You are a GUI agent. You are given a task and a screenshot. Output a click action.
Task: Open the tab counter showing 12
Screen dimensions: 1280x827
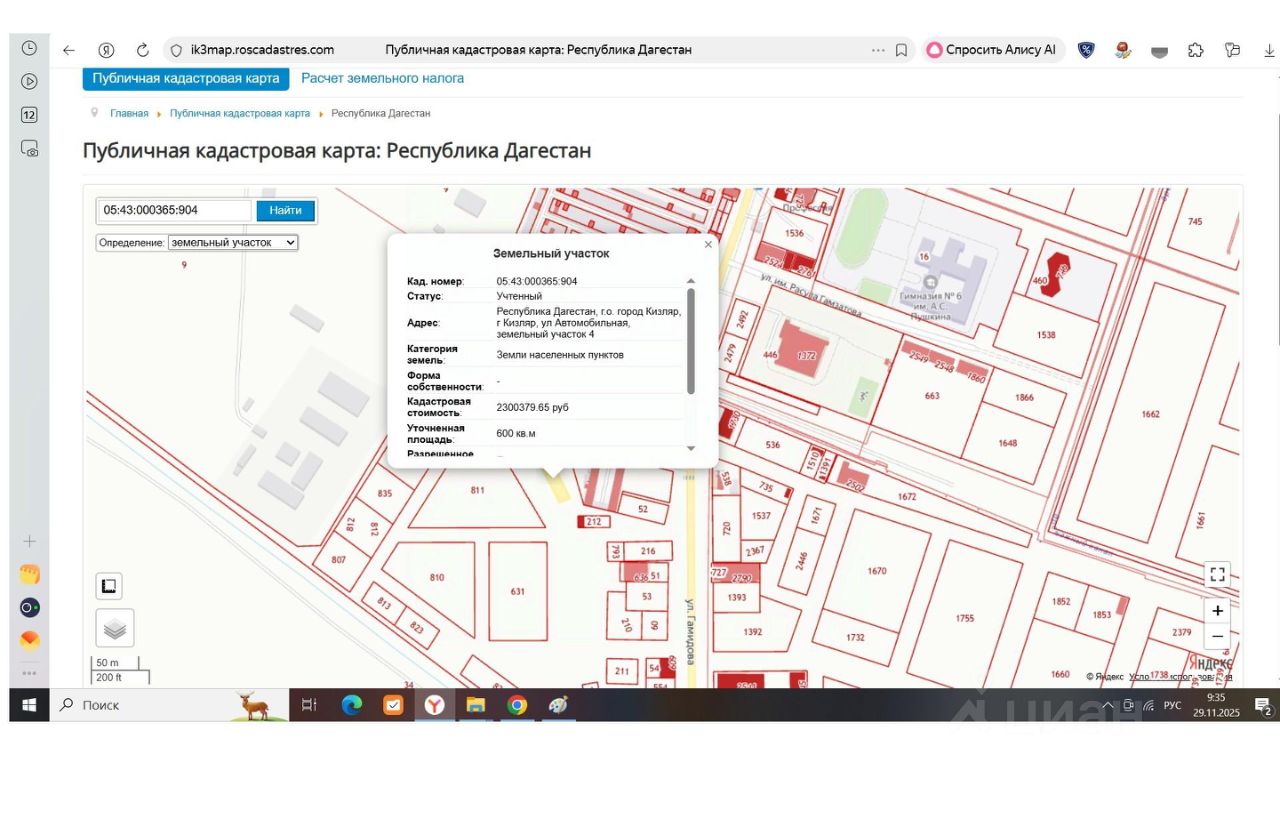29,114
